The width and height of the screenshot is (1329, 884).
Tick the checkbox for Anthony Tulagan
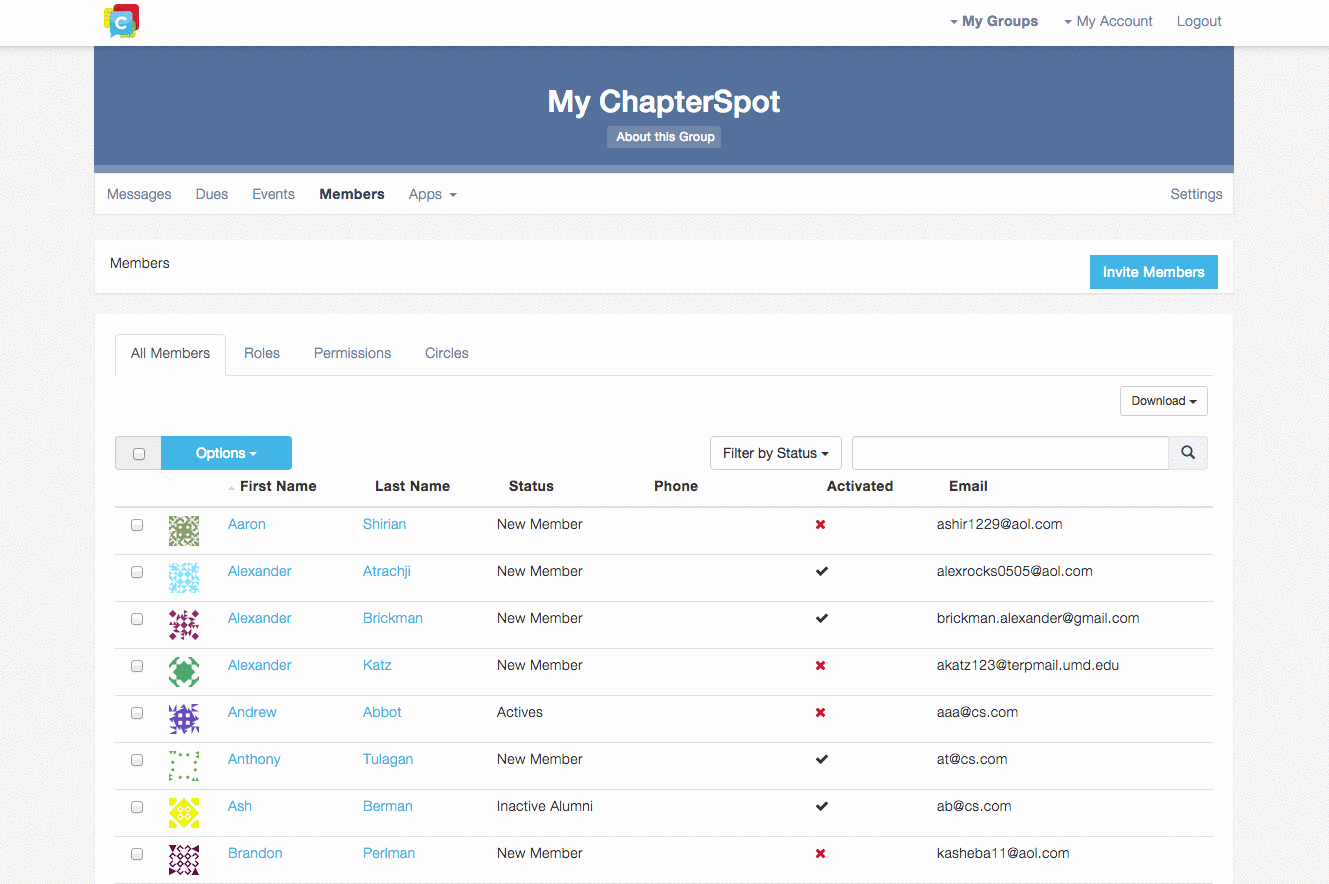(137, 760)
